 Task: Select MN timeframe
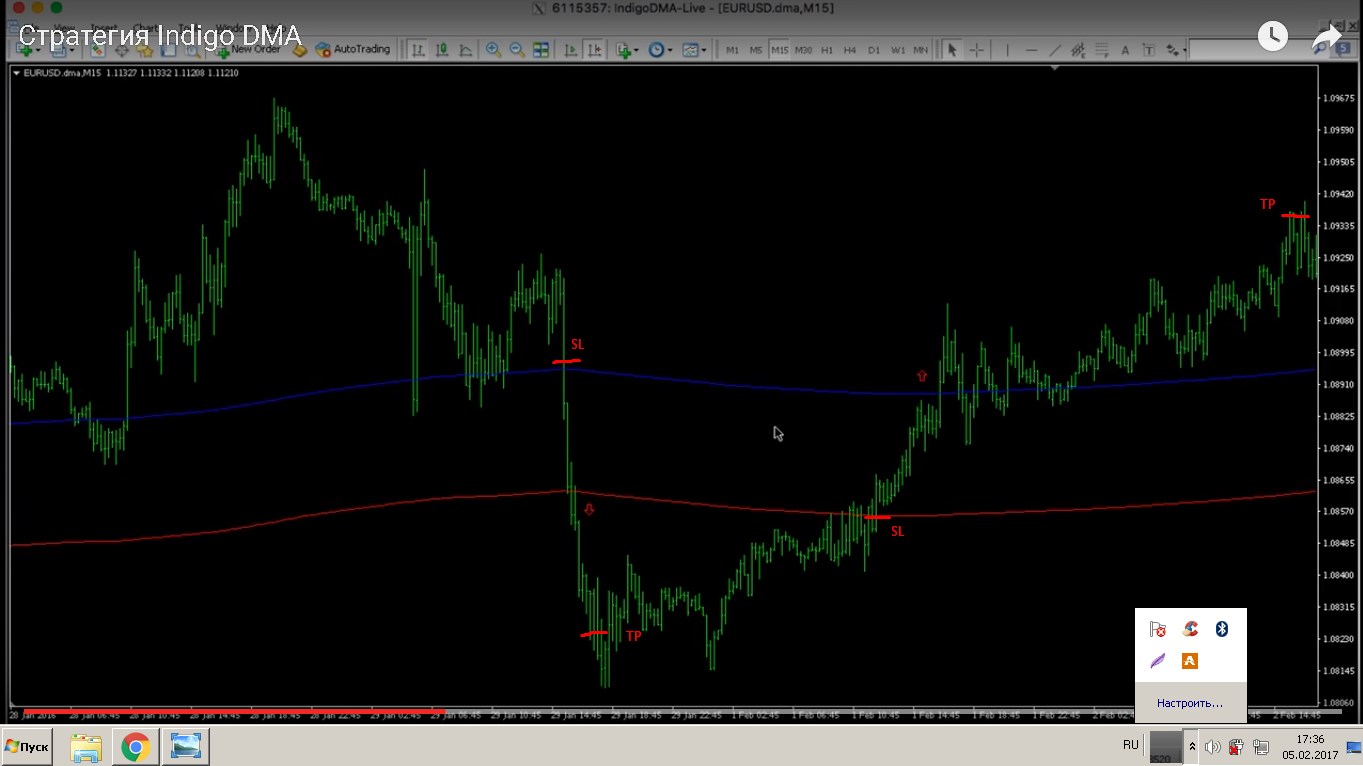921,50
